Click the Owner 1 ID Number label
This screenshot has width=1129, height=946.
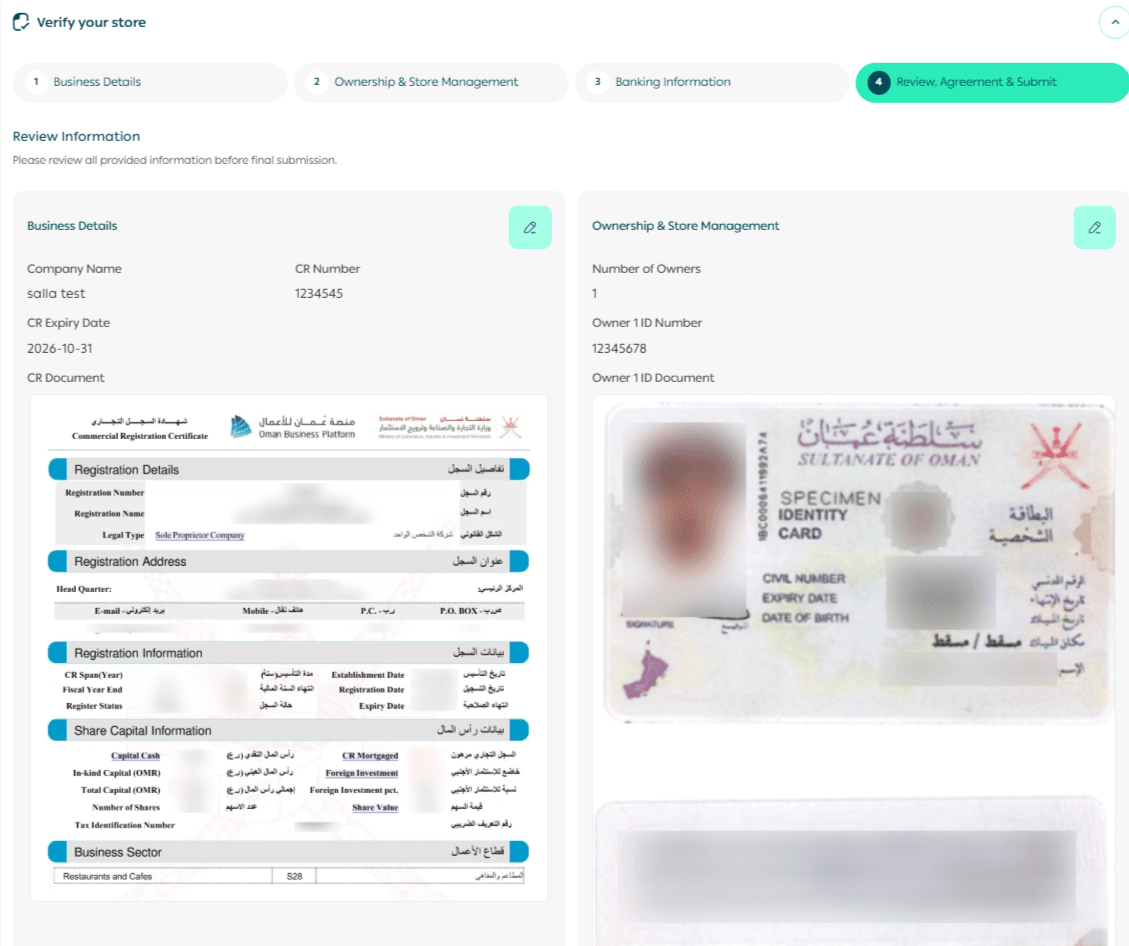point(647,323)
